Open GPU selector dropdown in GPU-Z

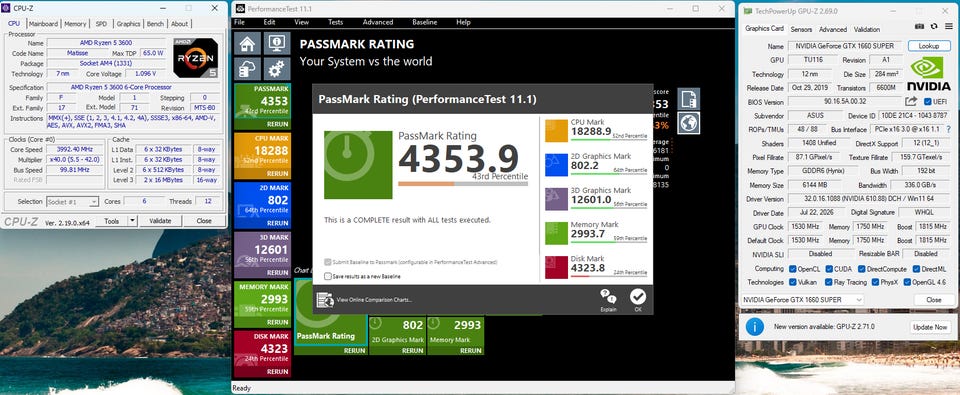pos(802,300)
